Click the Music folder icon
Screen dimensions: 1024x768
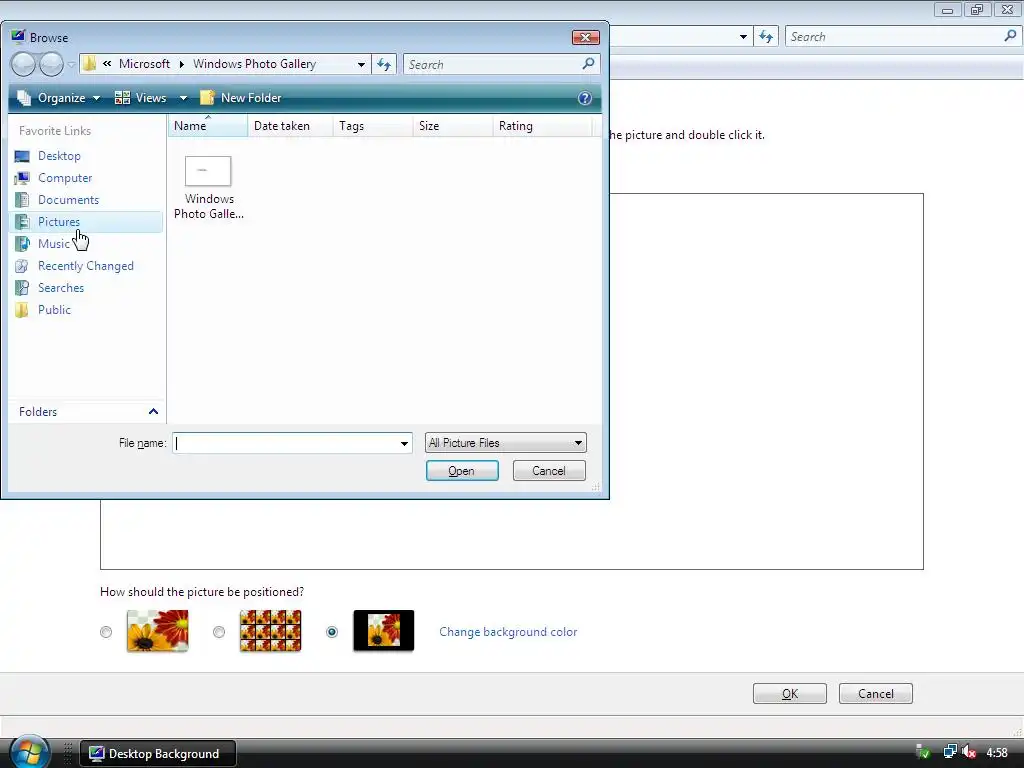(22, 244)
